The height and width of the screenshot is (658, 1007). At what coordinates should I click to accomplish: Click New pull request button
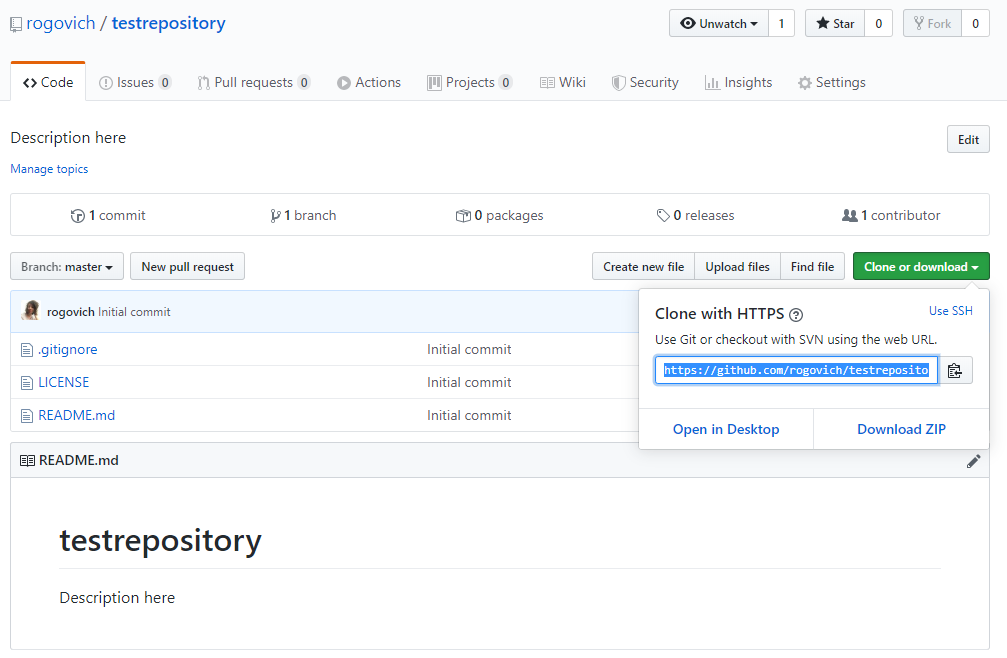(x=188, y=266)
